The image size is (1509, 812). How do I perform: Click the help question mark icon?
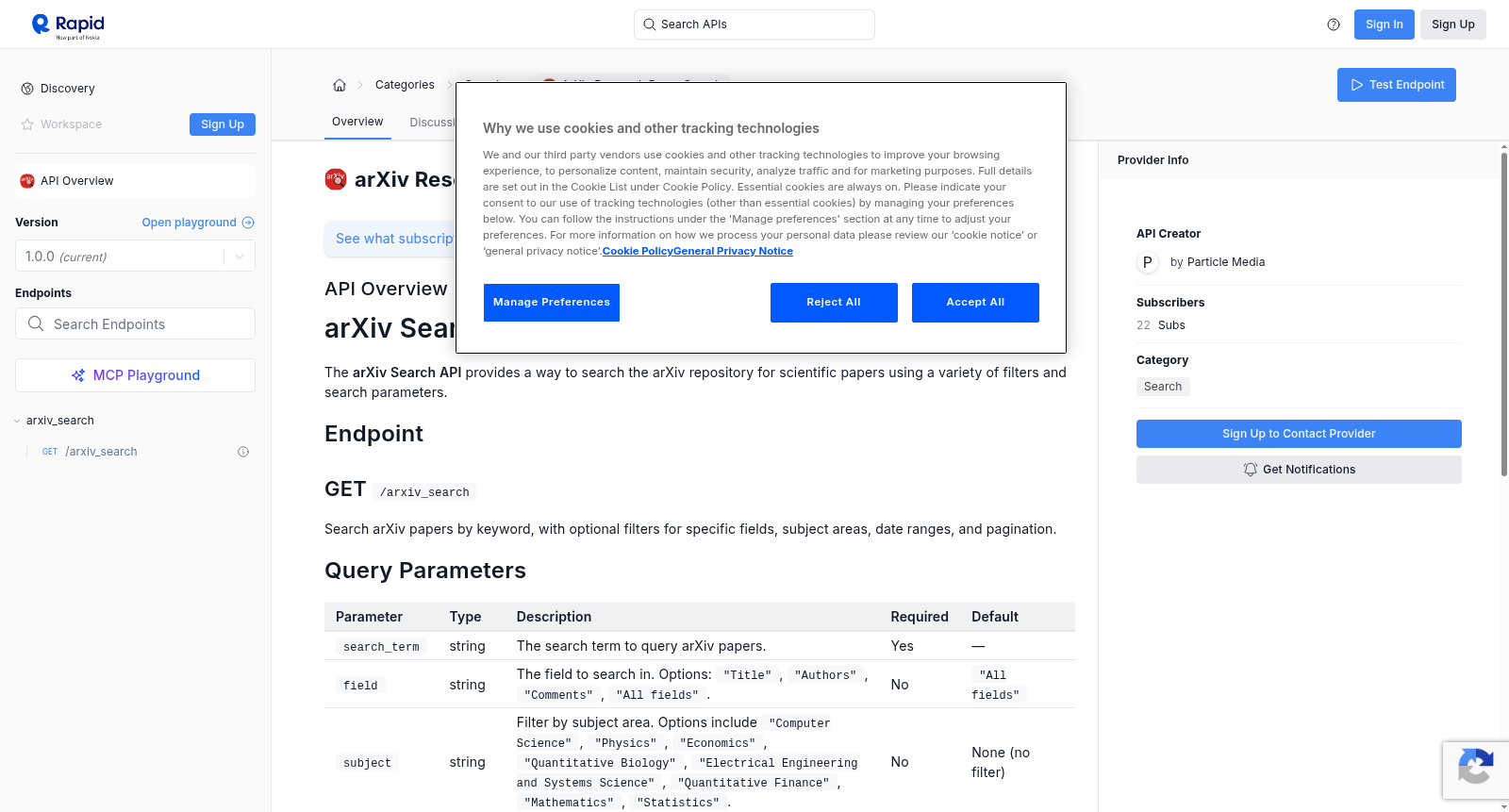pyautogui.click(x=1334, y=25)
